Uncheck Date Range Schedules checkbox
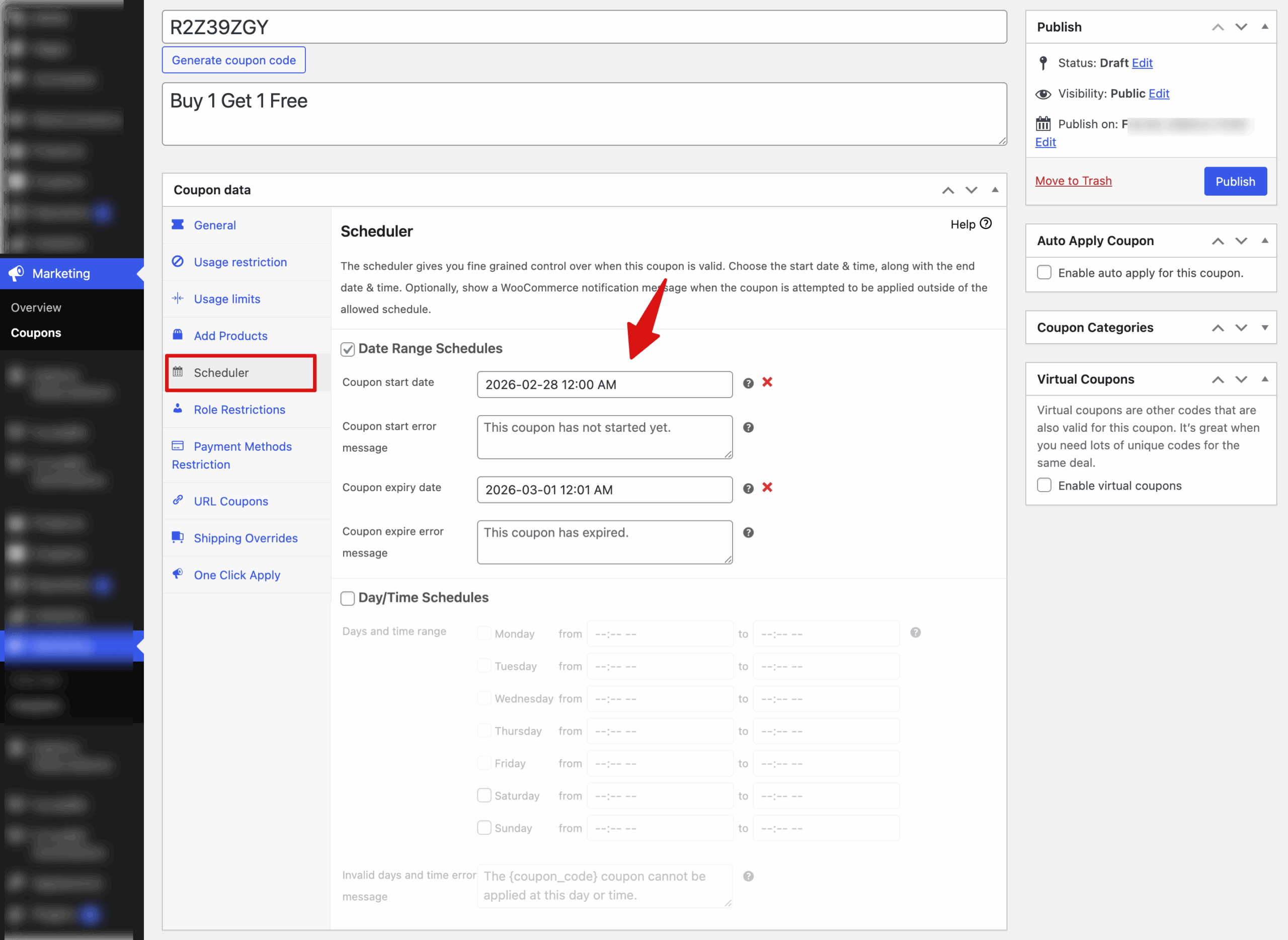Viewport: 1288px width, 940px height. (348, 349)
